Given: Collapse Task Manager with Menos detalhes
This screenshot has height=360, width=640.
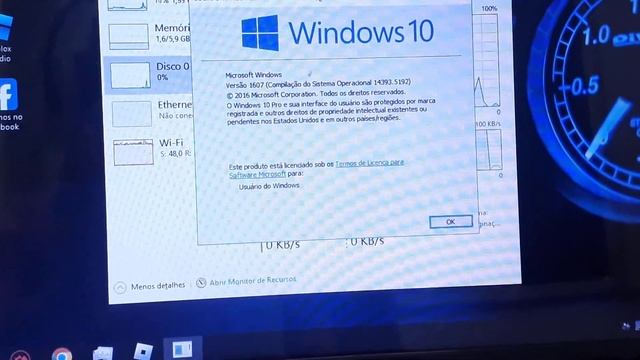Looking at the screenshot, I should [x=149, y=287].
